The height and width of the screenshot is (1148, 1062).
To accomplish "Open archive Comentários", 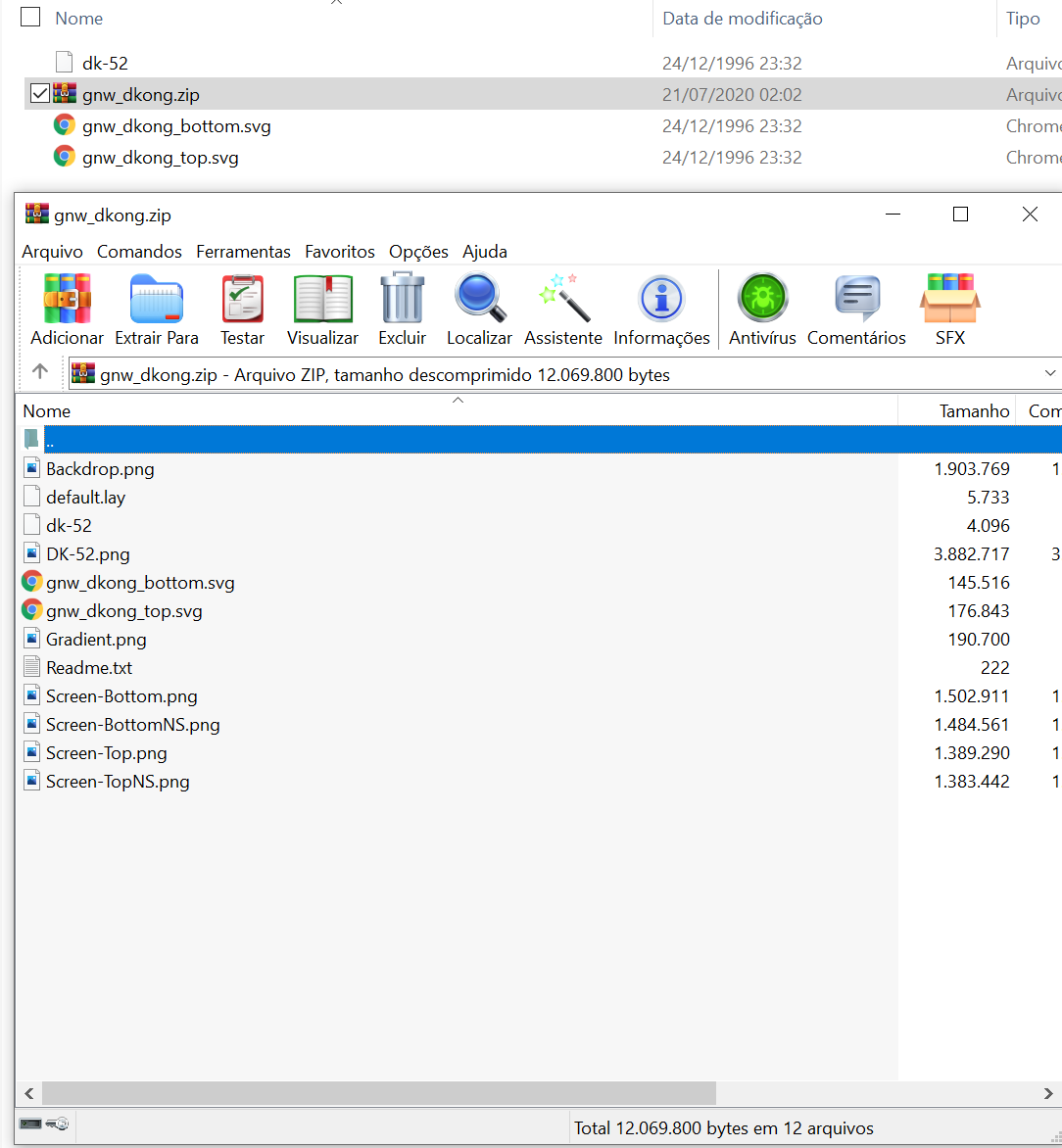I will (857, 298).
